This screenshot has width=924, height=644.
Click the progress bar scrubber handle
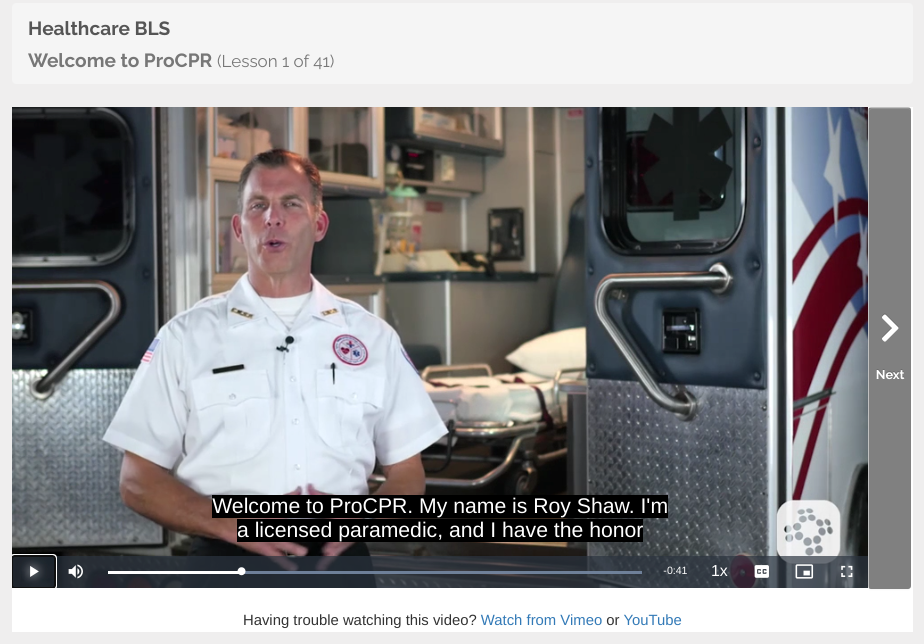[242, 572]
